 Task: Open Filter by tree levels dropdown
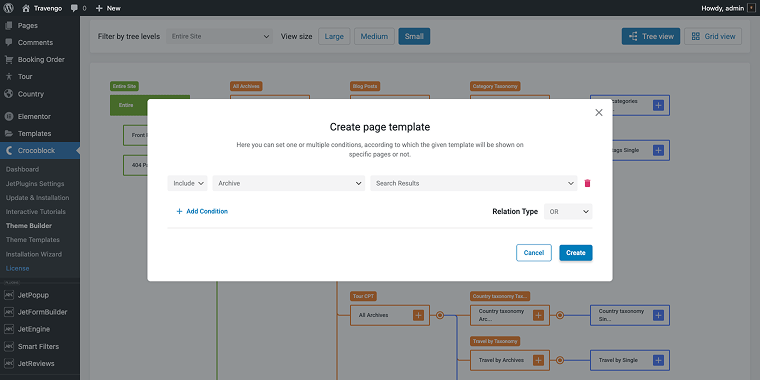(220, 36)
